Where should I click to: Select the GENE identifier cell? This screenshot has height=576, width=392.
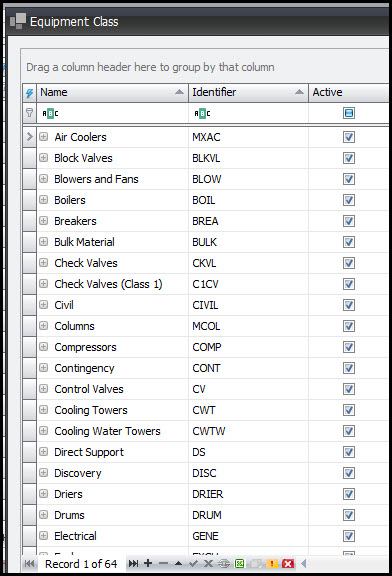[248, 536]
